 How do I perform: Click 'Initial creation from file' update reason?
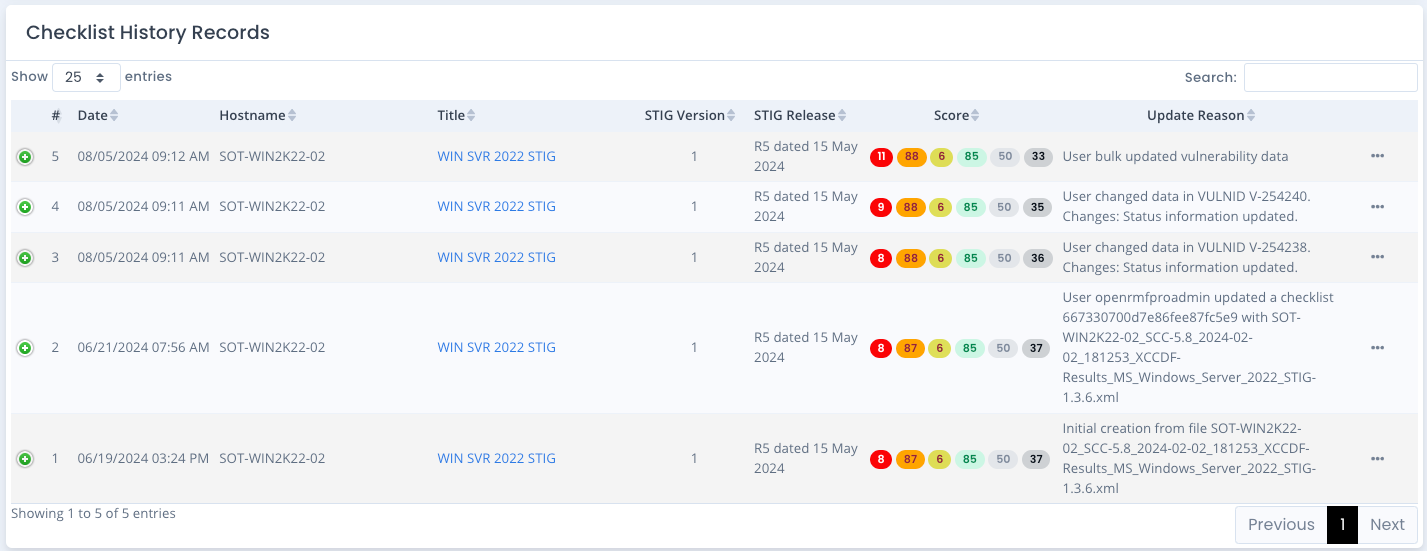[1190, 458]
